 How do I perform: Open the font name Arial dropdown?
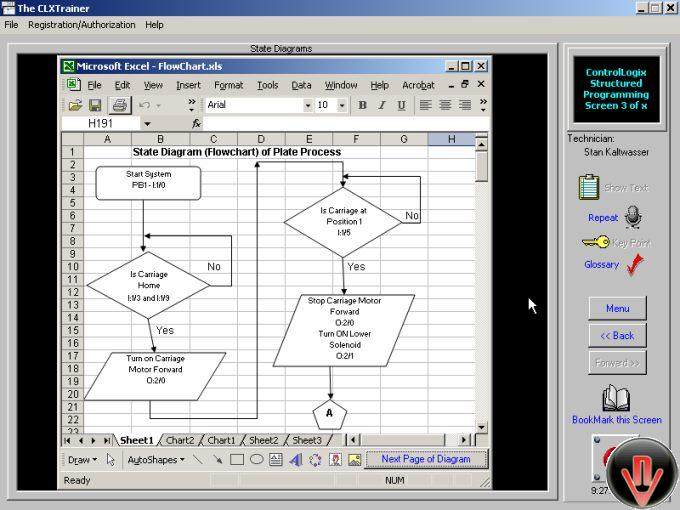[x=307, y=105]
